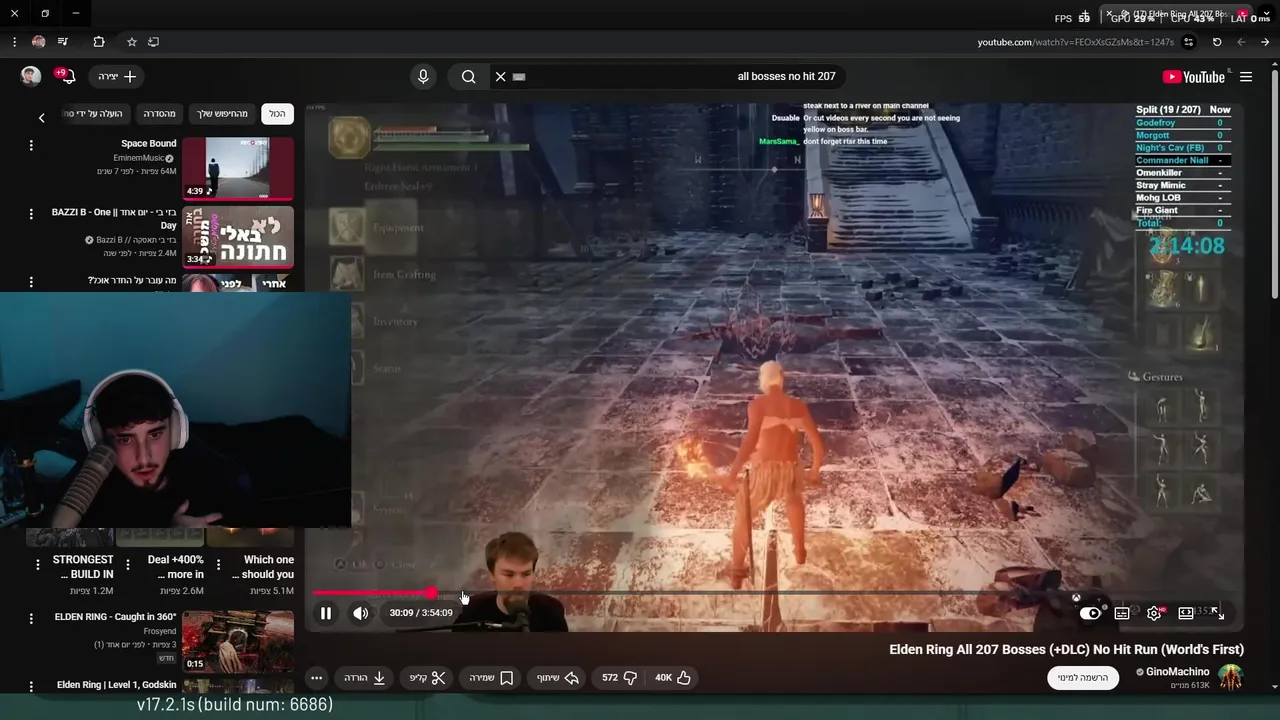The image size is (1280, 720).
Task: Switch to theater mode
Action: pos(1186,613)
